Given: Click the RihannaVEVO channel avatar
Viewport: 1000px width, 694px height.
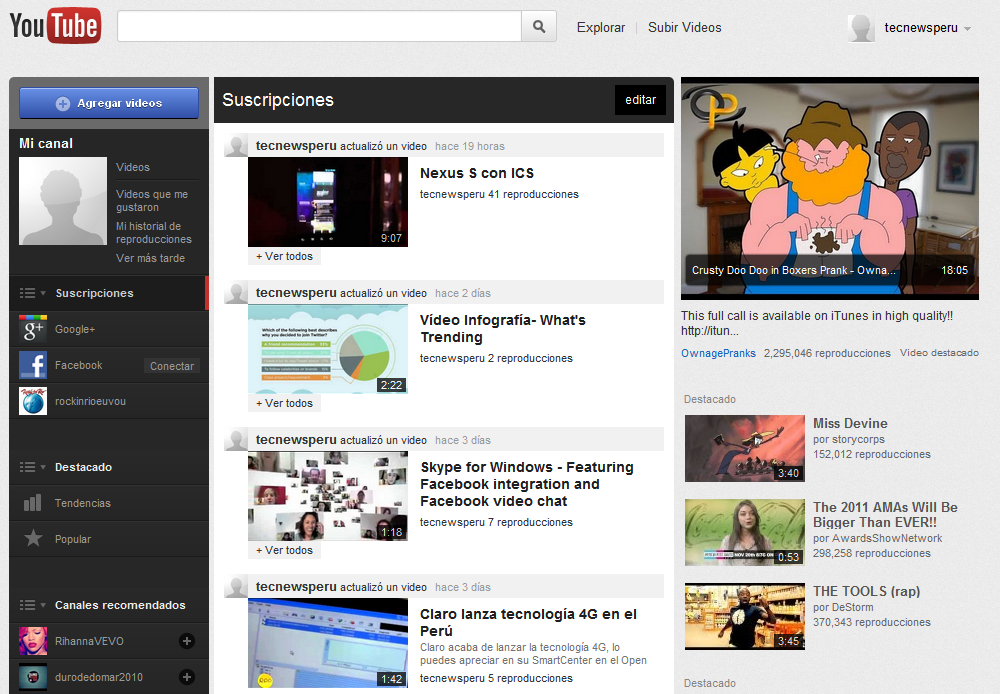Looking at the screenshot, I should coord(33,641).
